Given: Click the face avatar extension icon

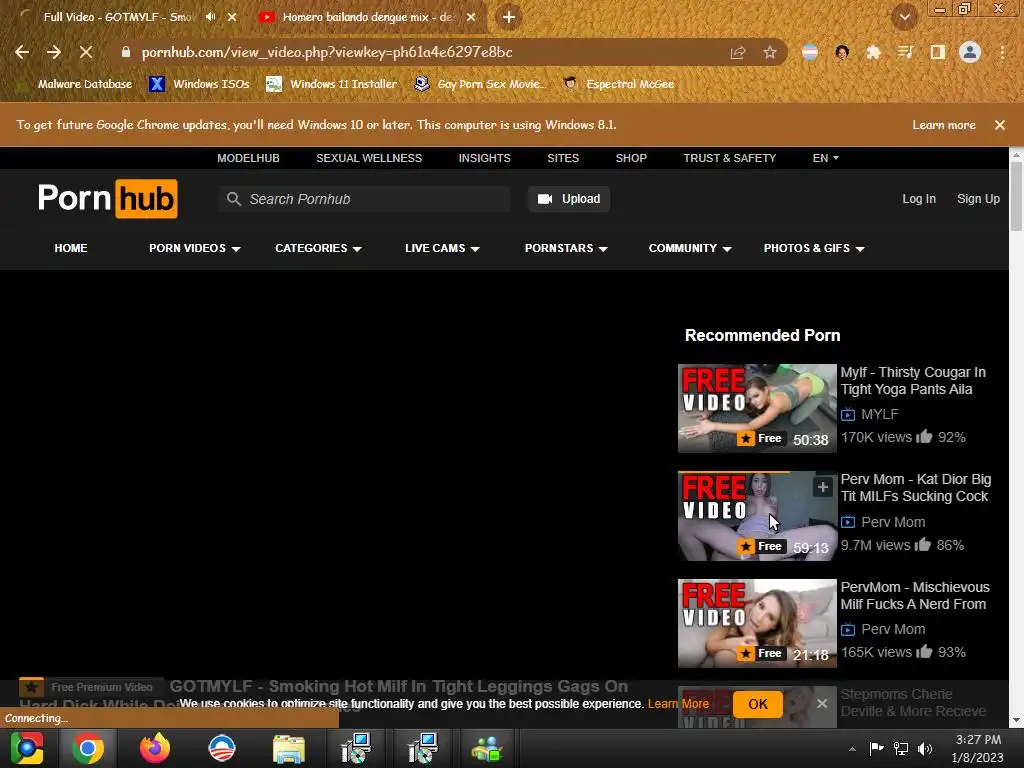Looking at the screenshot, I should point(842,52).
